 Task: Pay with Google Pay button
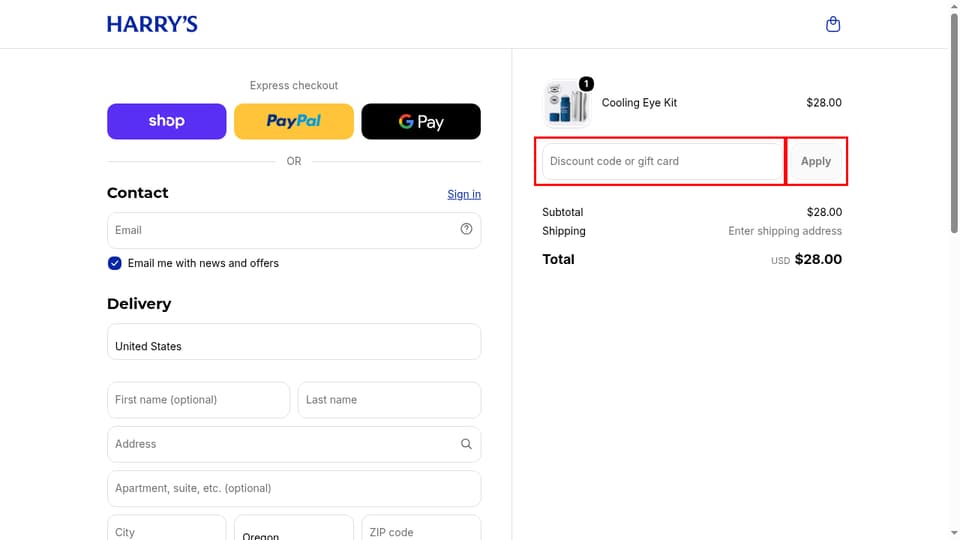click(421, 121)
